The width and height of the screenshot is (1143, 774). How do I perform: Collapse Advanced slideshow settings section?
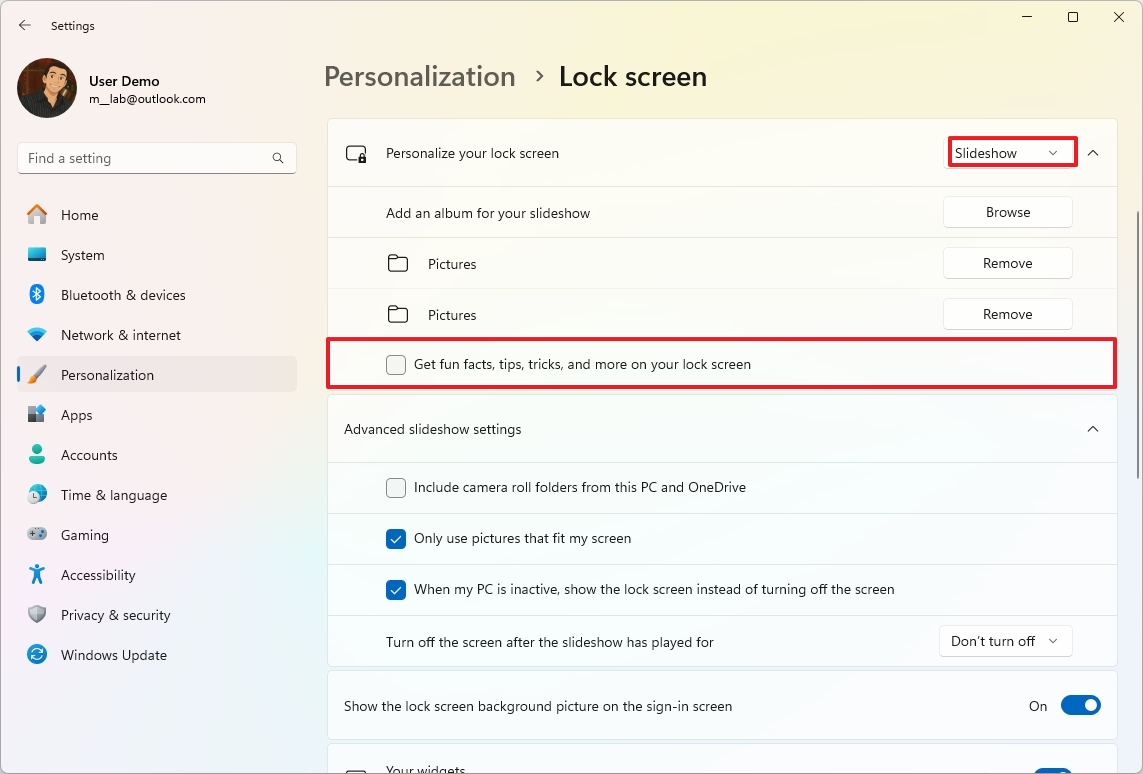coord(1093,429)
